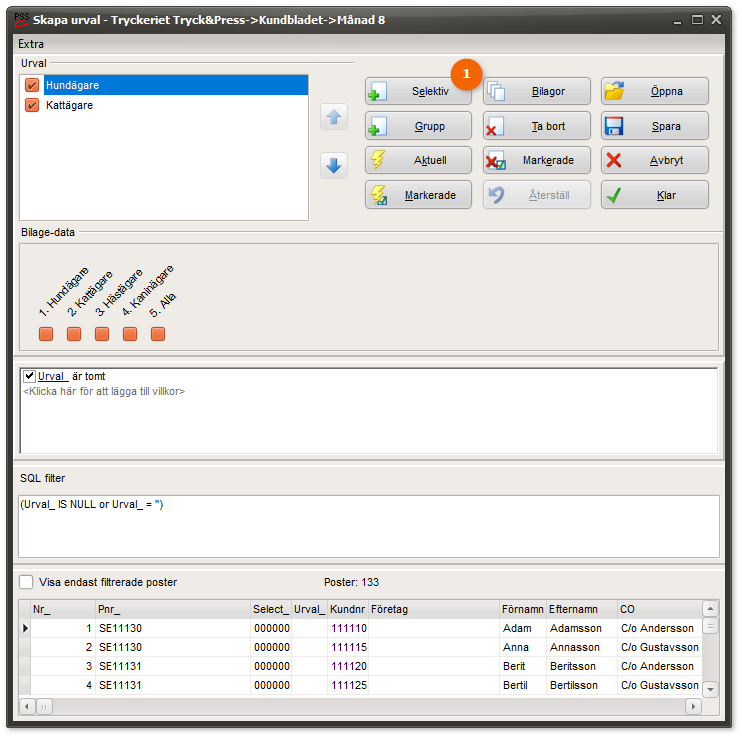Click Klar to finish
The image size is (742, 738).
655,194
